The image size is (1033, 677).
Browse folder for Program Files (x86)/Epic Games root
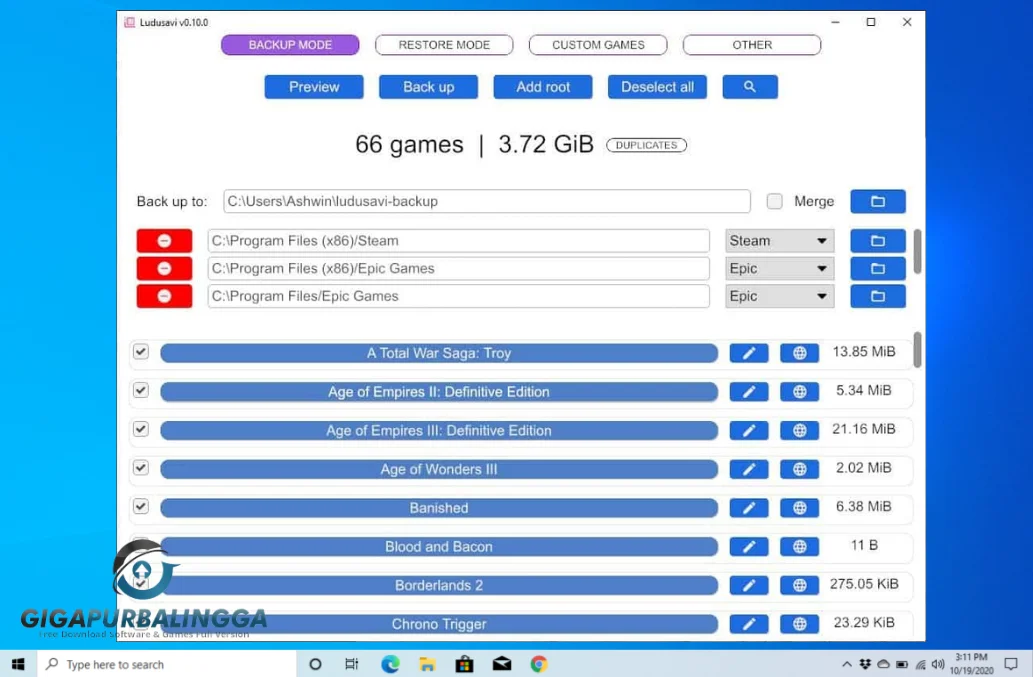tap(878, 269)
